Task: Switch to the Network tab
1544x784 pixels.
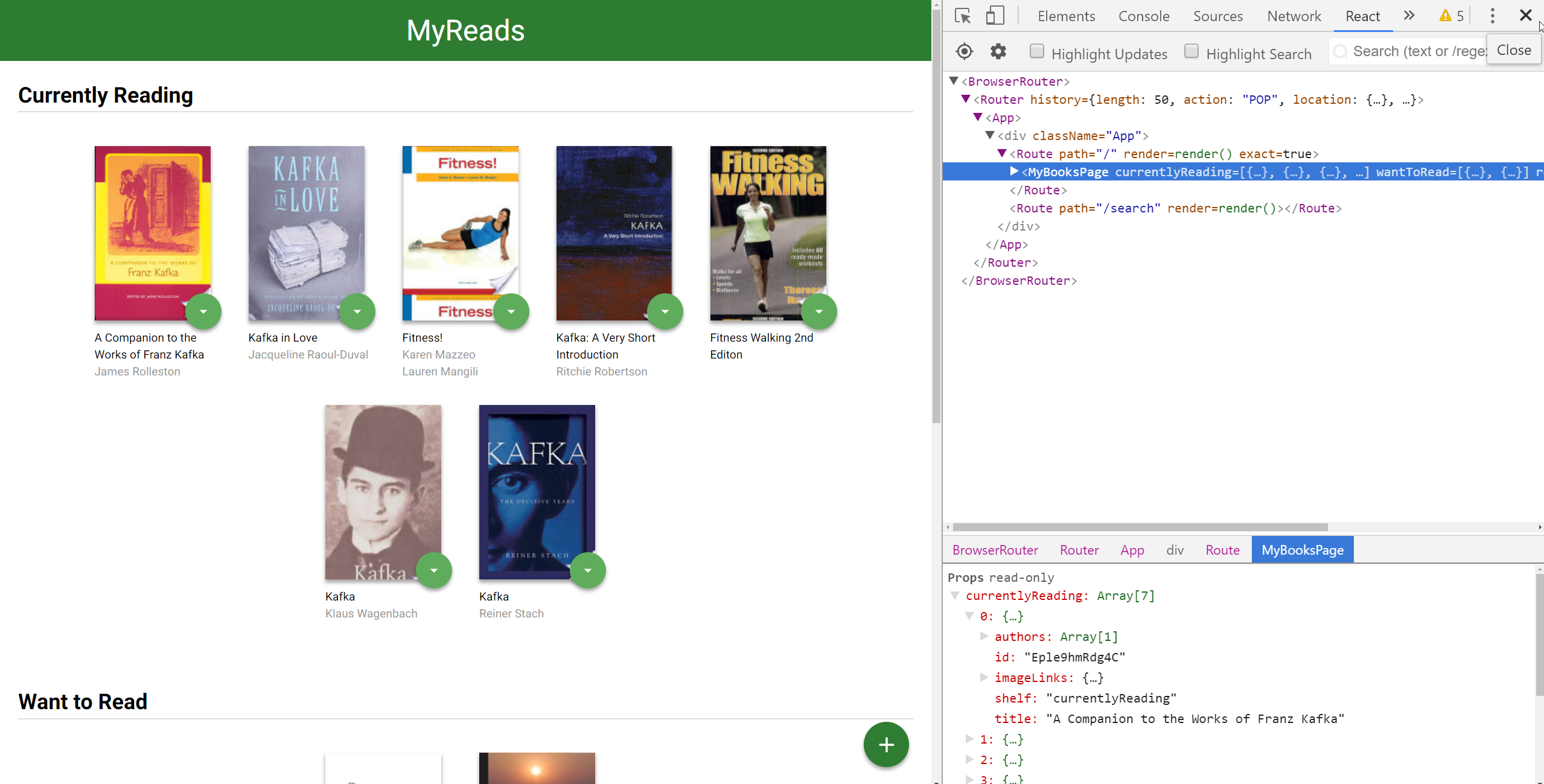Action: tap(1294, 16)
